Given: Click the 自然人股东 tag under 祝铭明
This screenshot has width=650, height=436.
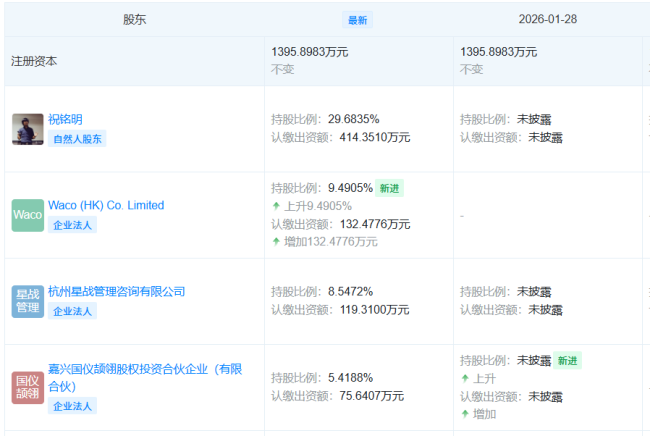Looking at the screenshot, I should click(77, 139).
